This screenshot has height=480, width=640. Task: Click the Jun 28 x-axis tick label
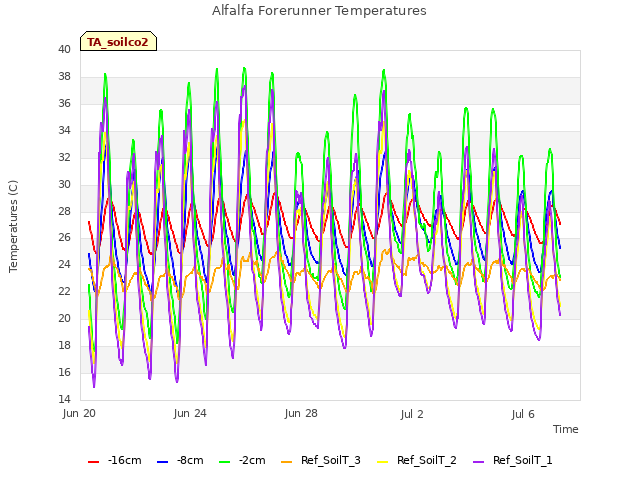click(301, 413)
